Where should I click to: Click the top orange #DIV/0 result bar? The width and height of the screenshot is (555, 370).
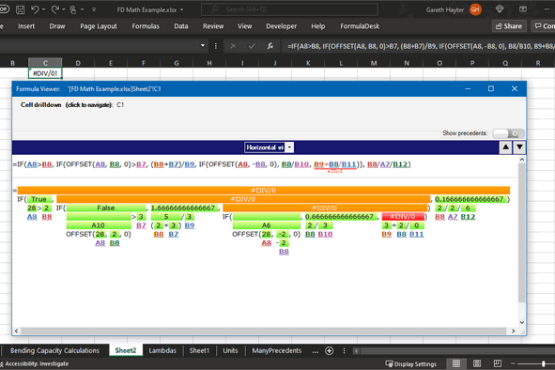(264, 190)
